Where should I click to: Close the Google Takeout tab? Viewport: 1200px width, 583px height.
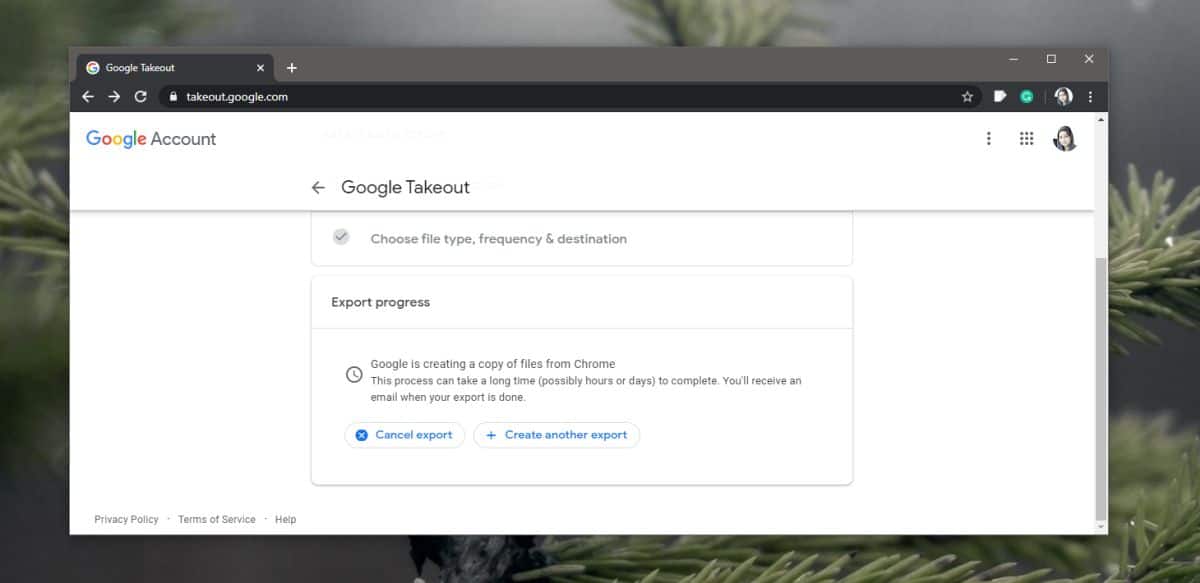click(261, 68)
